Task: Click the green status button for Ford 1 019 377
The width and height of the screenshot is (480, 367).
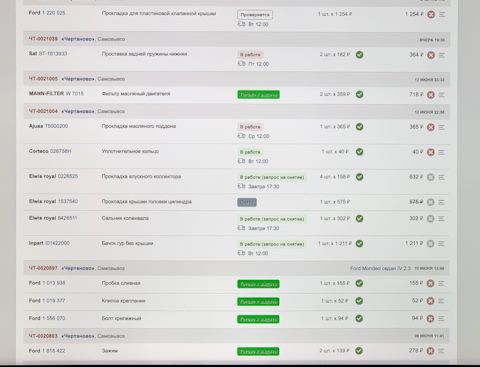Action: [258, 302]
